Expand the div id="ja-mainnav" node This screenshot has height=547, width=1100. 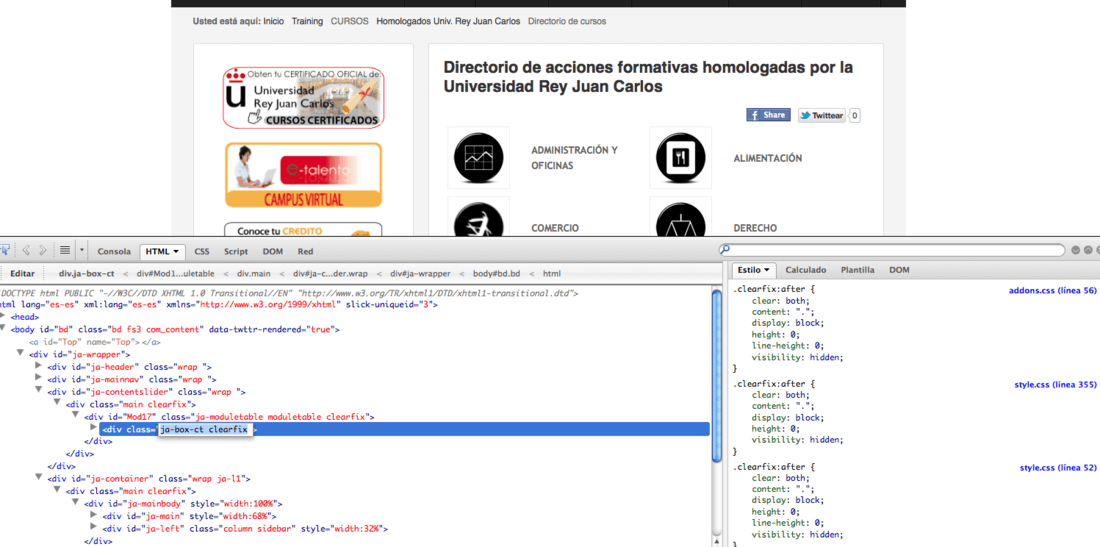coord(39,379)
